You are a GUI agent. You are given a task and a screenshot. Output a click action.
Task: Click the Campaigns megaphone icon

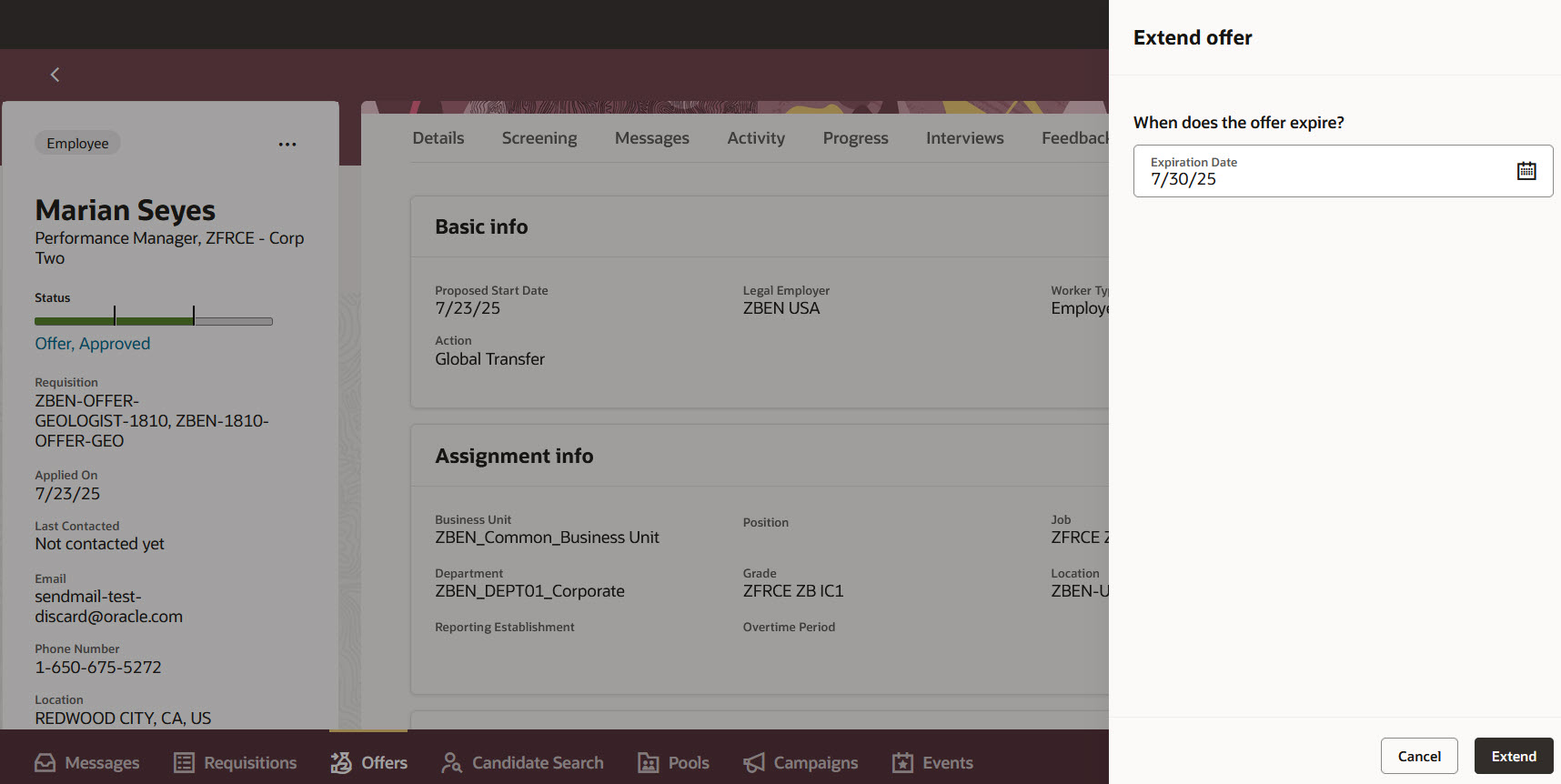click(753, 763)
